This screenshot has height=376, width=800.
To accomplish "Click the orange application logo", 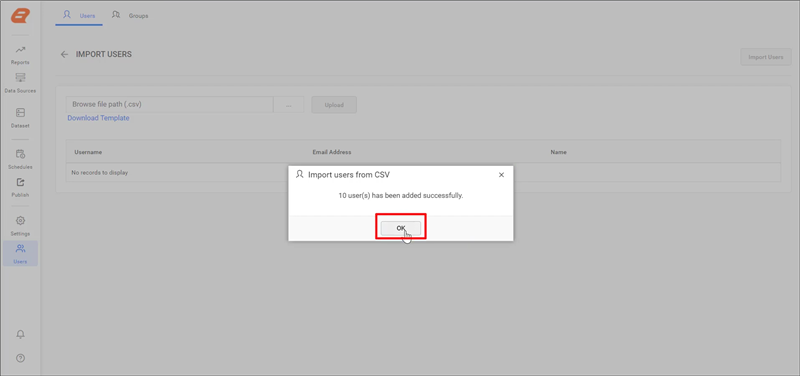I will pos(20,15).
